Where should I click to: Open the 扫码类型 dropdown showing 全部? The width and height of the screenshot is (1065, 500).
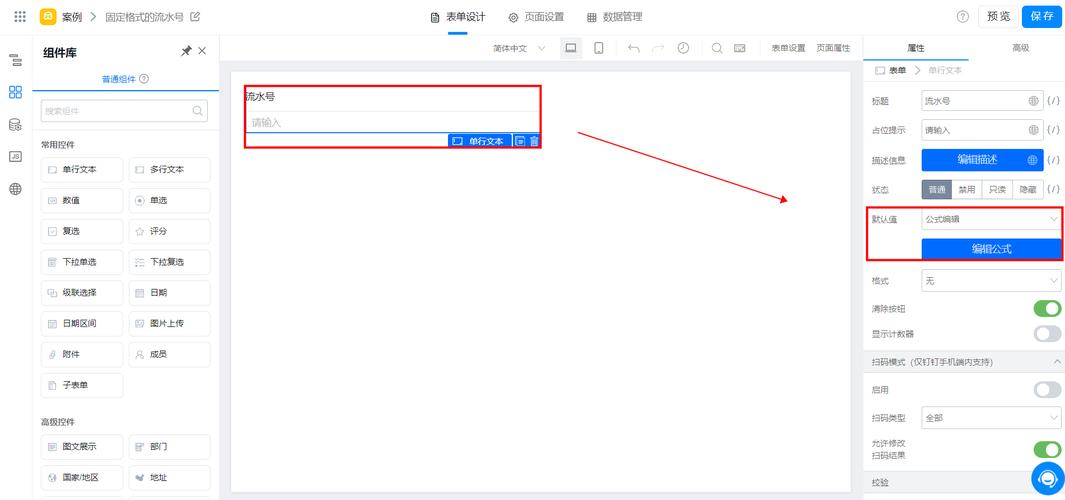[x=991, y=418]
